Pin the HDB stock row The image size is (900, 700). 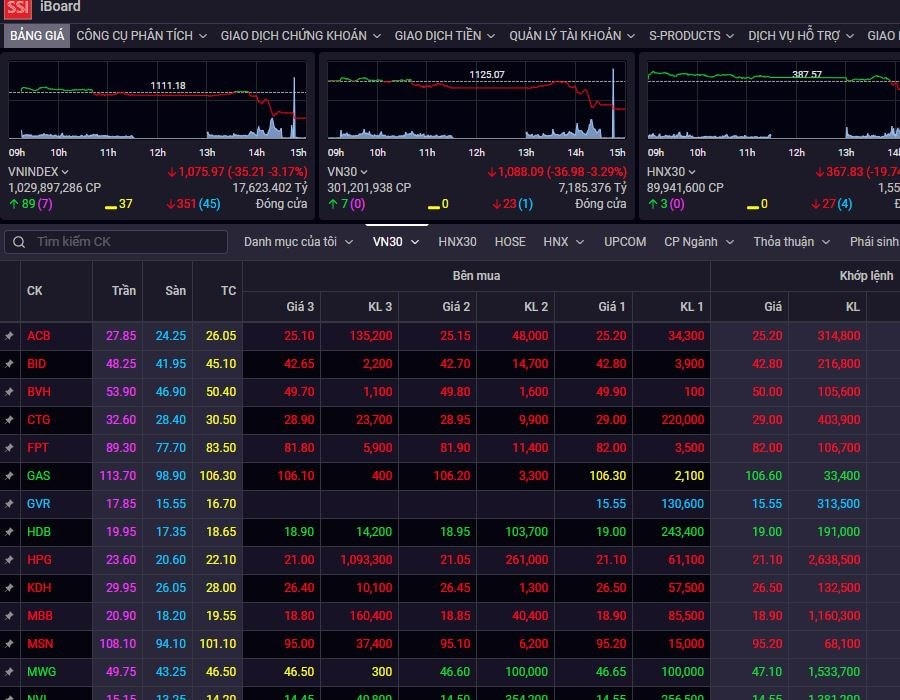pos(10,532)
